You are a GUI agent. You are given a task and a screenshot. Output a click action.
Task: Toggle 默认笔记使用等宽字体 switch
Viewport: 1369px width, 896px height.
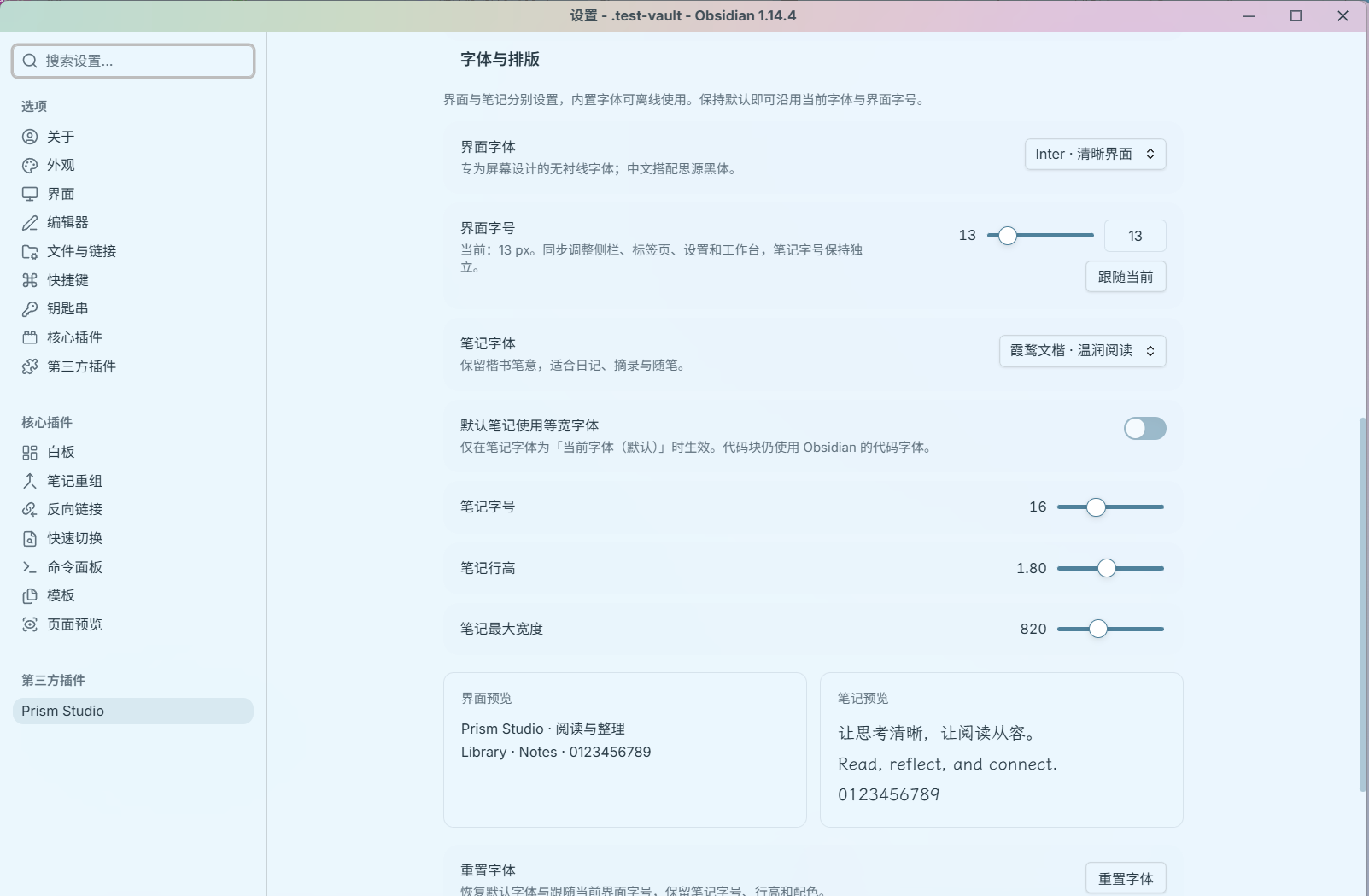(1144, 429)
